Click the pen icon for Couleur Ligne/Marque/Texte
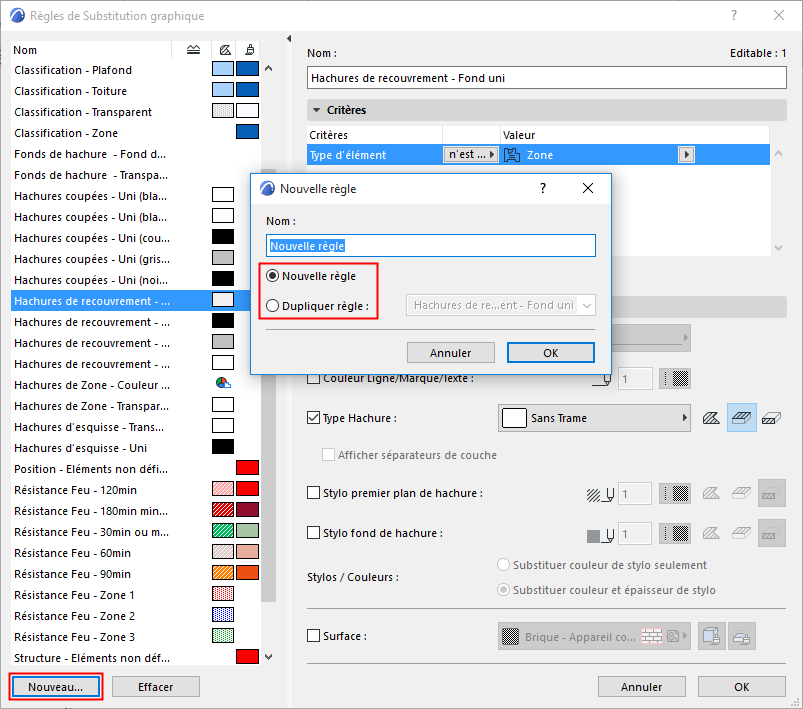 [601, 380]
